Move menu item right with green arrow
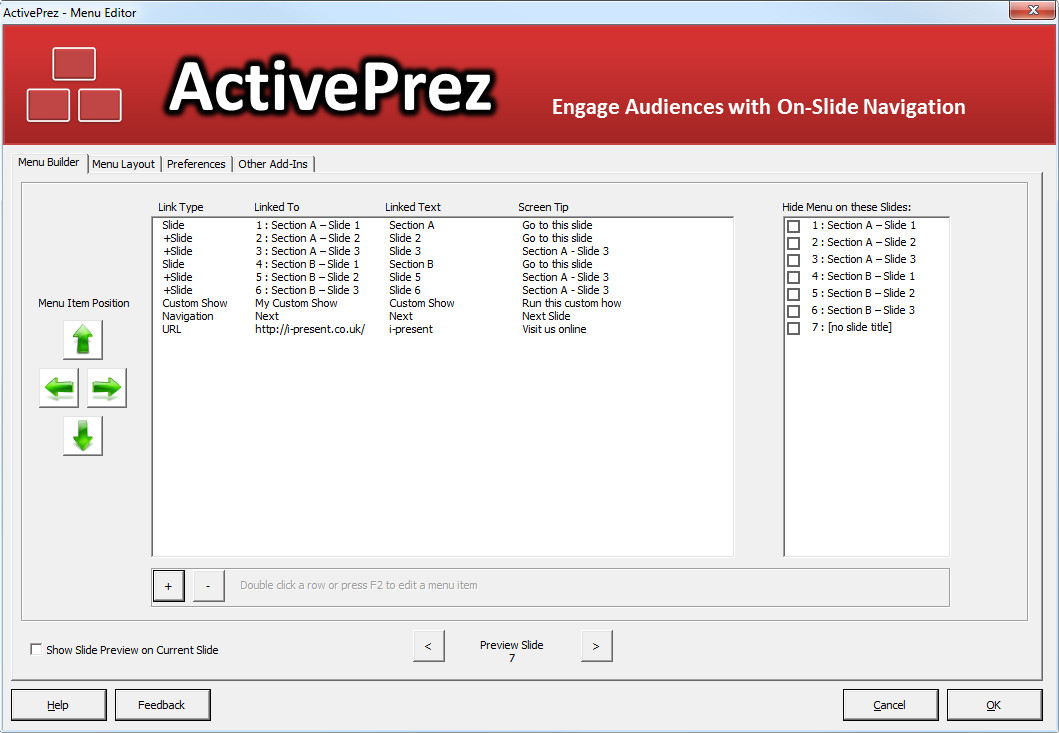The image size is (1059, 733). [x=107, y=388]
